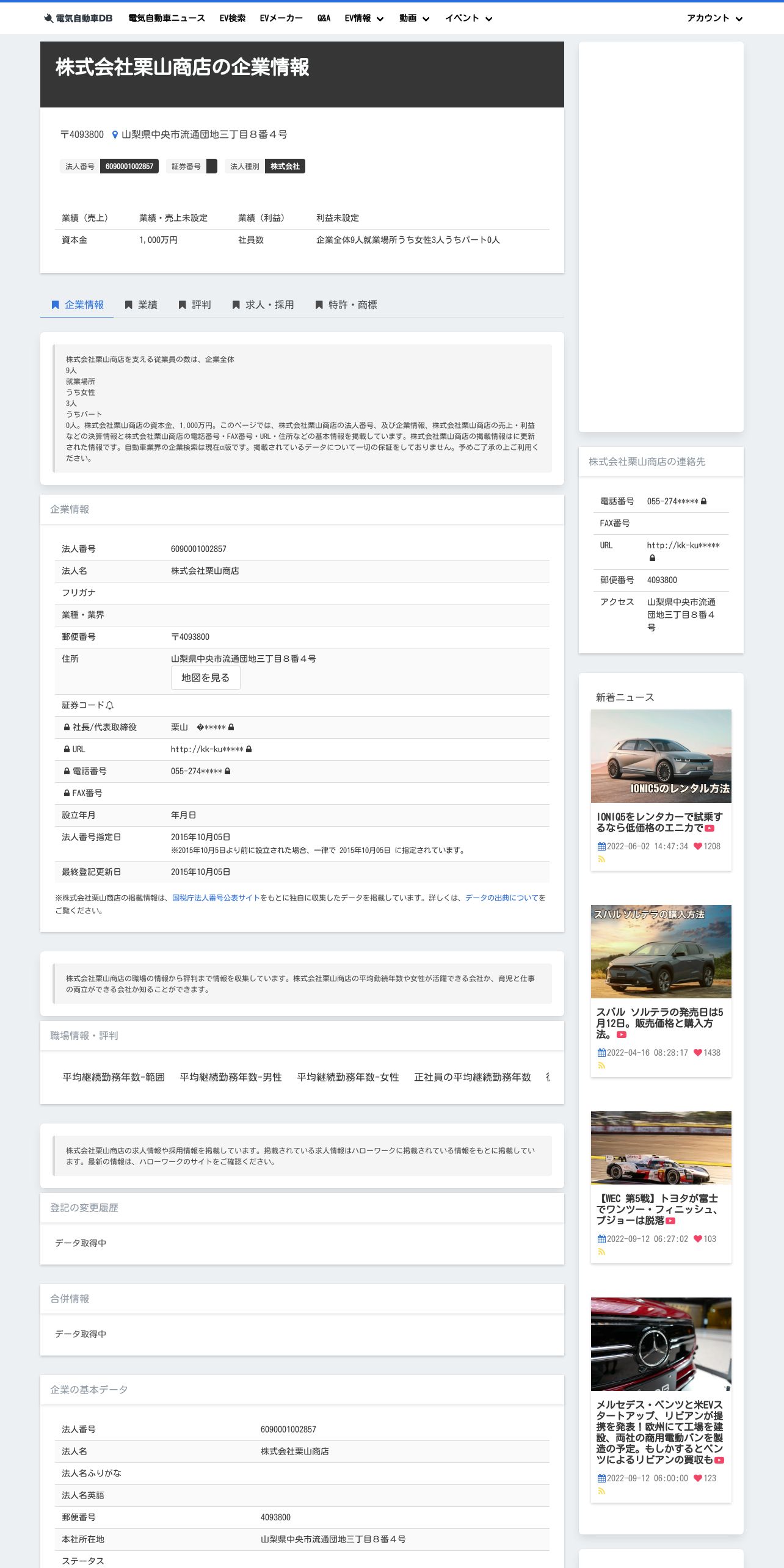Click the 資本金 value 1,000万円
This screenshot has height=1568, width=784.
pyautogui.click(x=159, y=240)
